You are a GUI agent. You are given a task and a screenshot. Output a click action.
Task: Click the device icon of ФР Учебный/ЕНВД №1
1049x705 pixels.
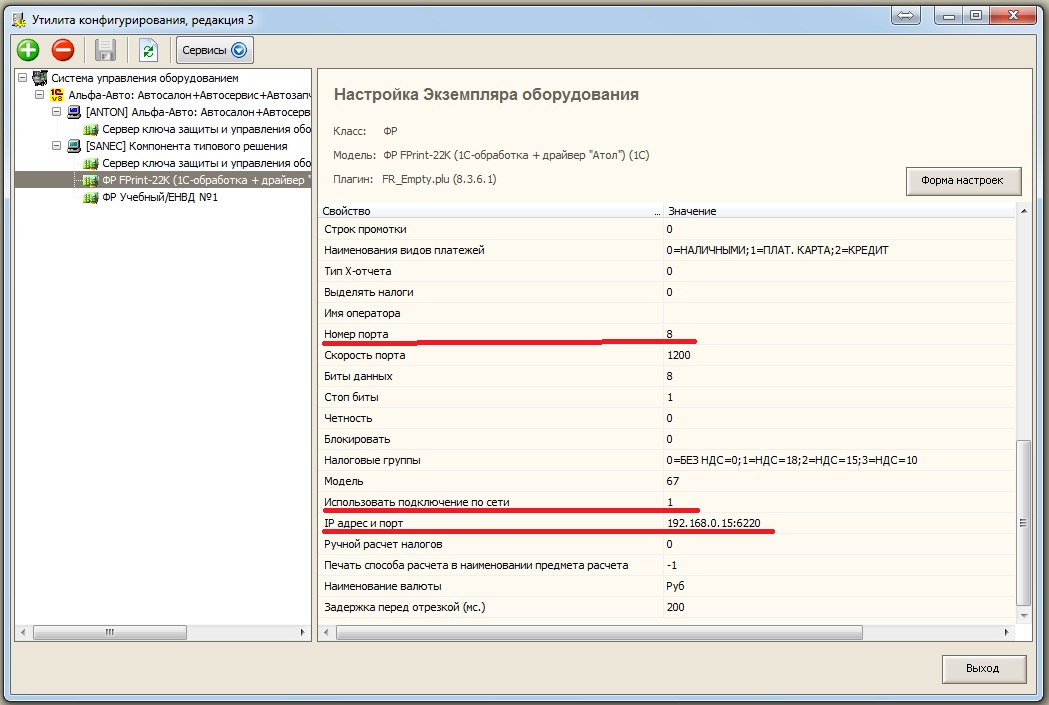pyautogui.click(x=90, y=197)
